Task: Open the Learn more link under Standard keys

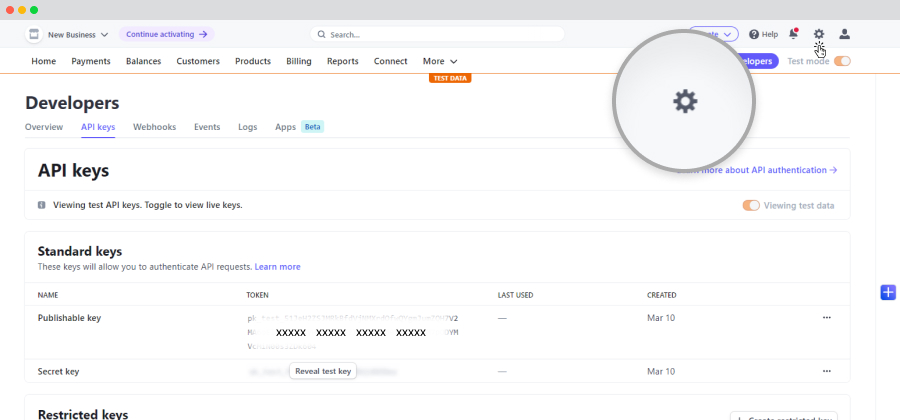Action: point(277,267)
